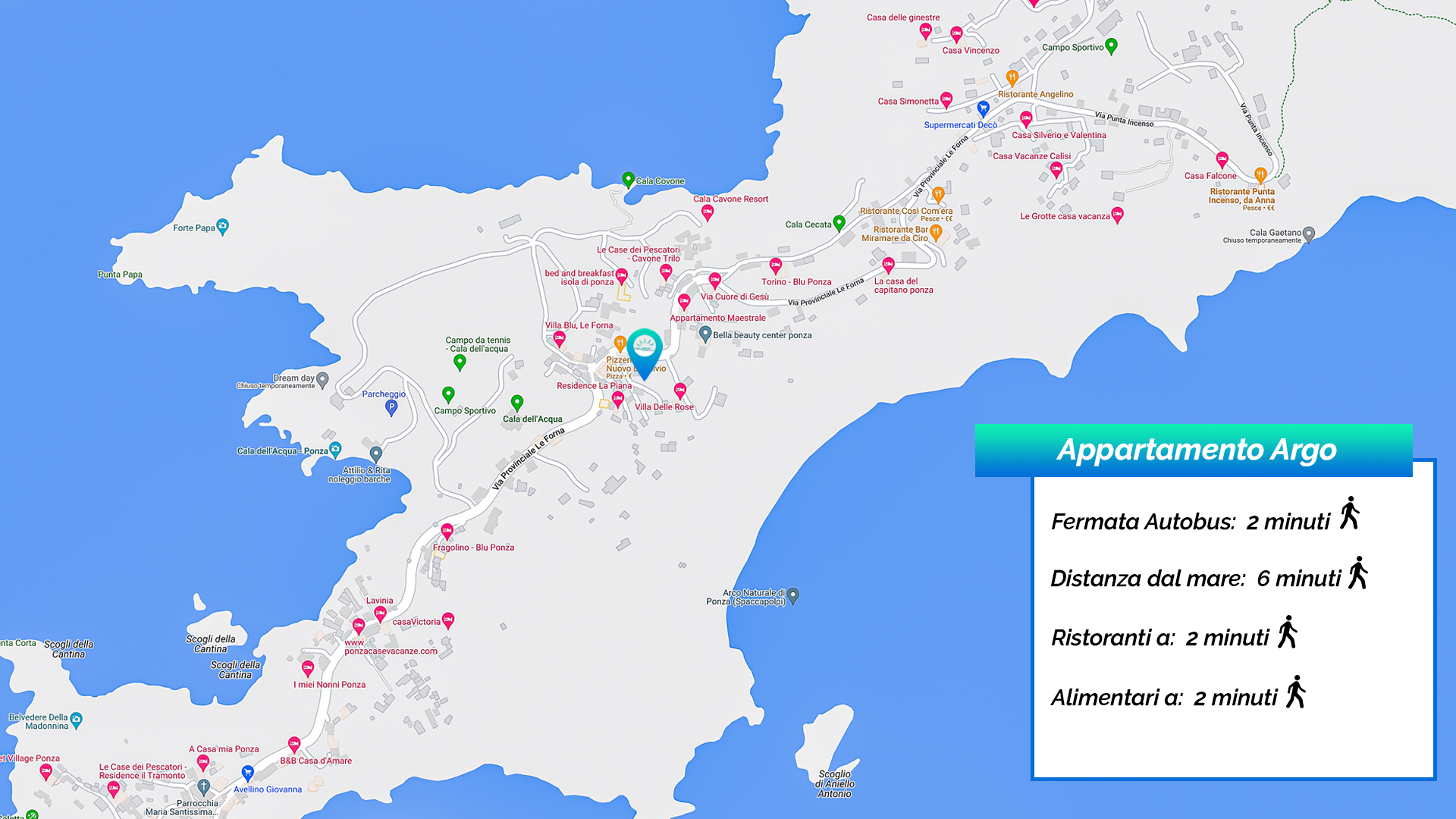Click Ristorante Bar Miramare da Ciro pin

pyautogui.click(x=936, y=231)
